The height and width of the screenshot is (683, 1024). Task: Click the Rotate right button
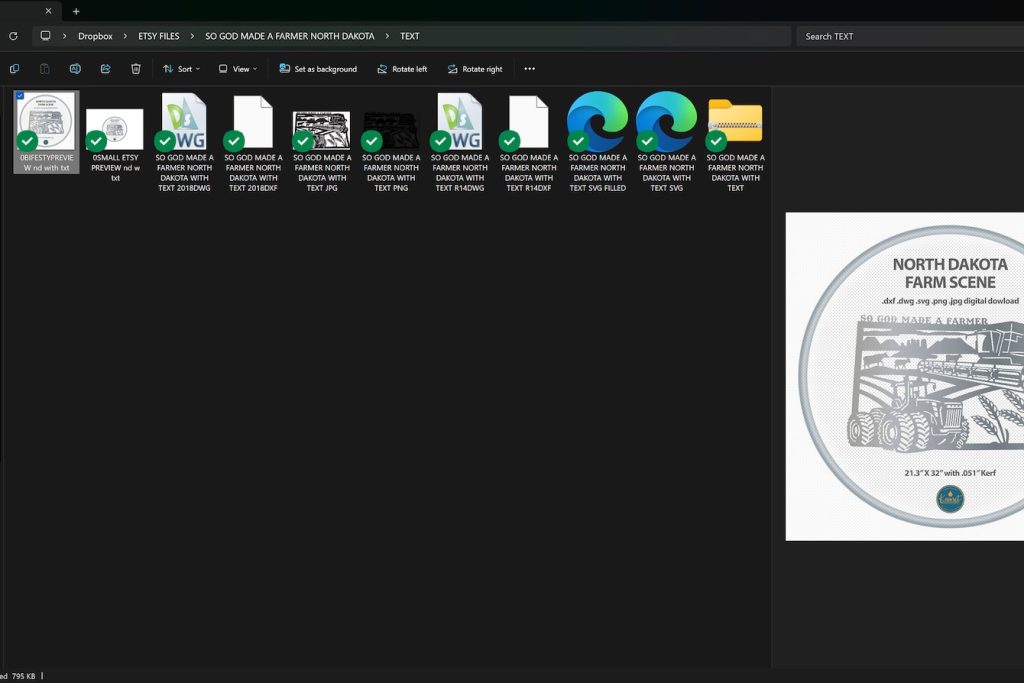(x=474, y=69)
